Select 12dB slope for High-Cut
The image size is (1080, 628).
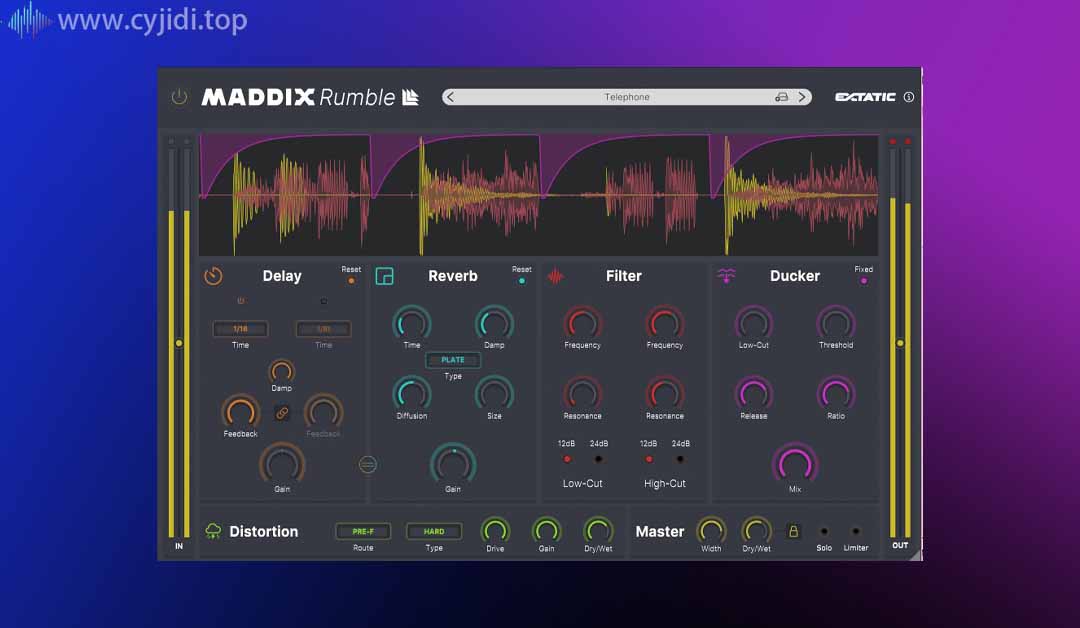[649, 459]
